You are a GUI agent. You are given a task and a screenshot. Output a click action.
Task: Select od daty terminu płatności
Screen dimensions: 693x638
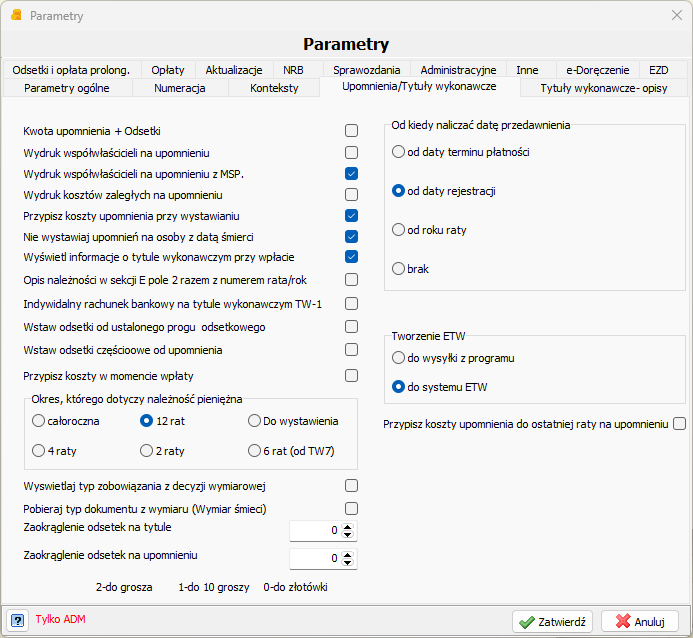coord(398,152)
